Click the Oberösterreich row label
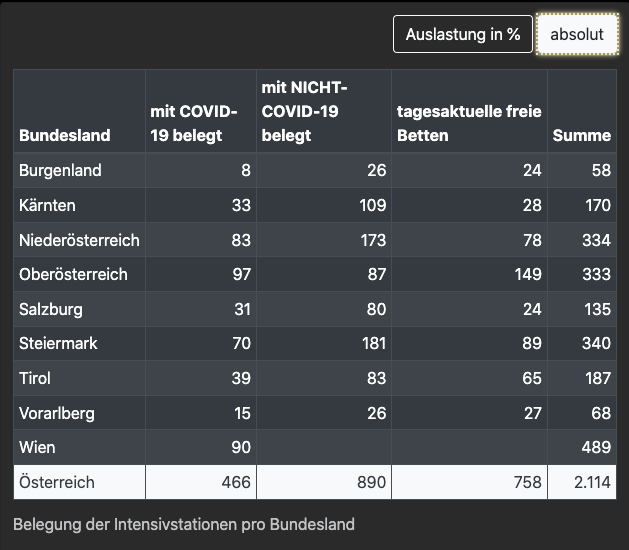This screenshot has width=629, height=550. [73, 274]
